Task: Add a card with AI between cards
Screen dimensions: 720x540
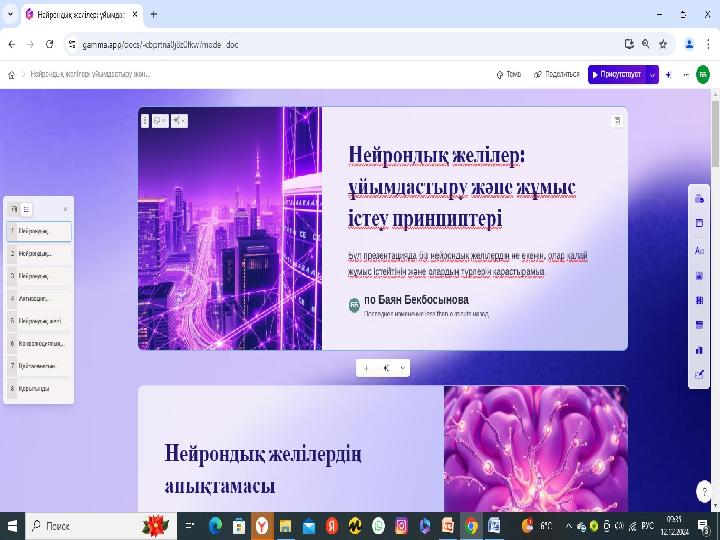Action: 386,368
